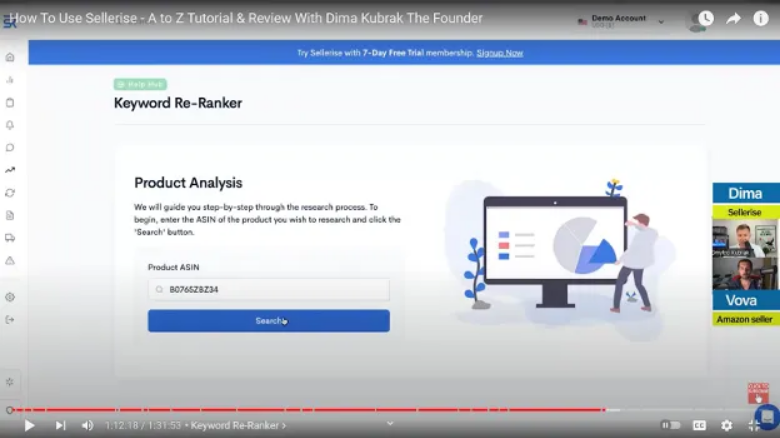Click the Keyword Re-Ranker page heading
780x438 pixels.
click(178, 103)
